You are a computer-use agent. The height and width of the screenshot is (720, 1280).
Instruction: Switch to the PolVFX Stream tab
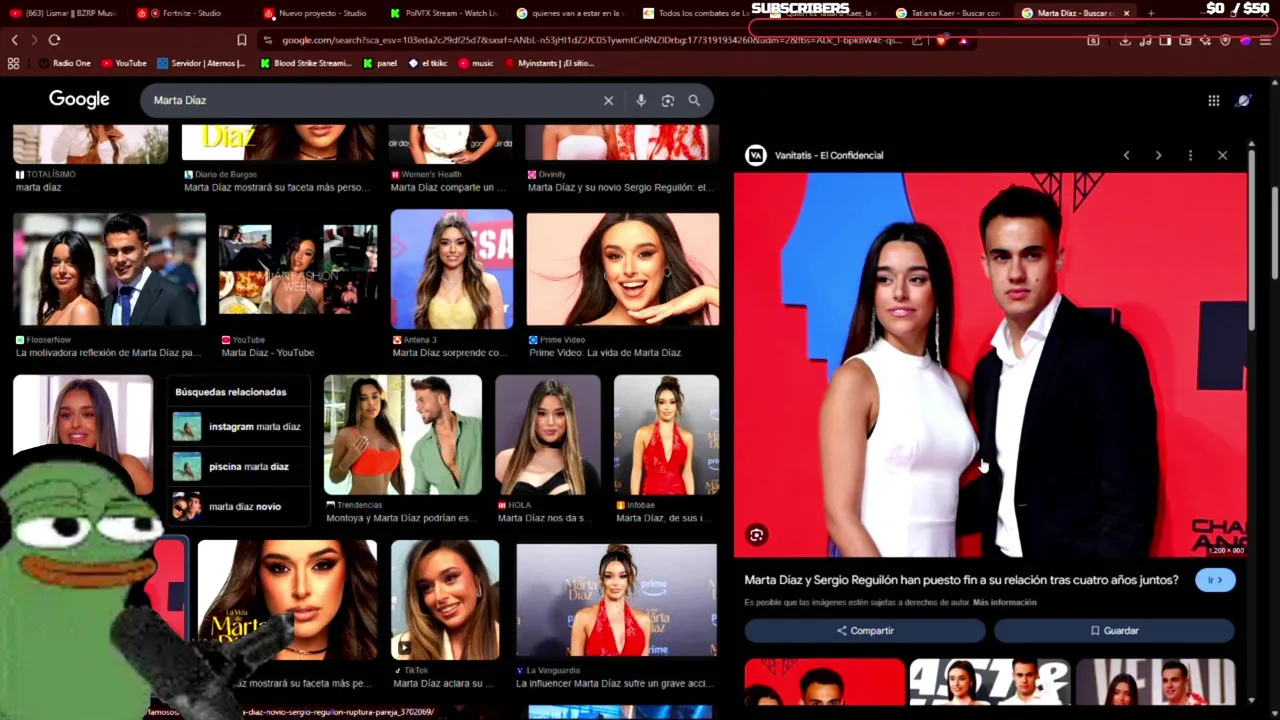pos(443,13)
